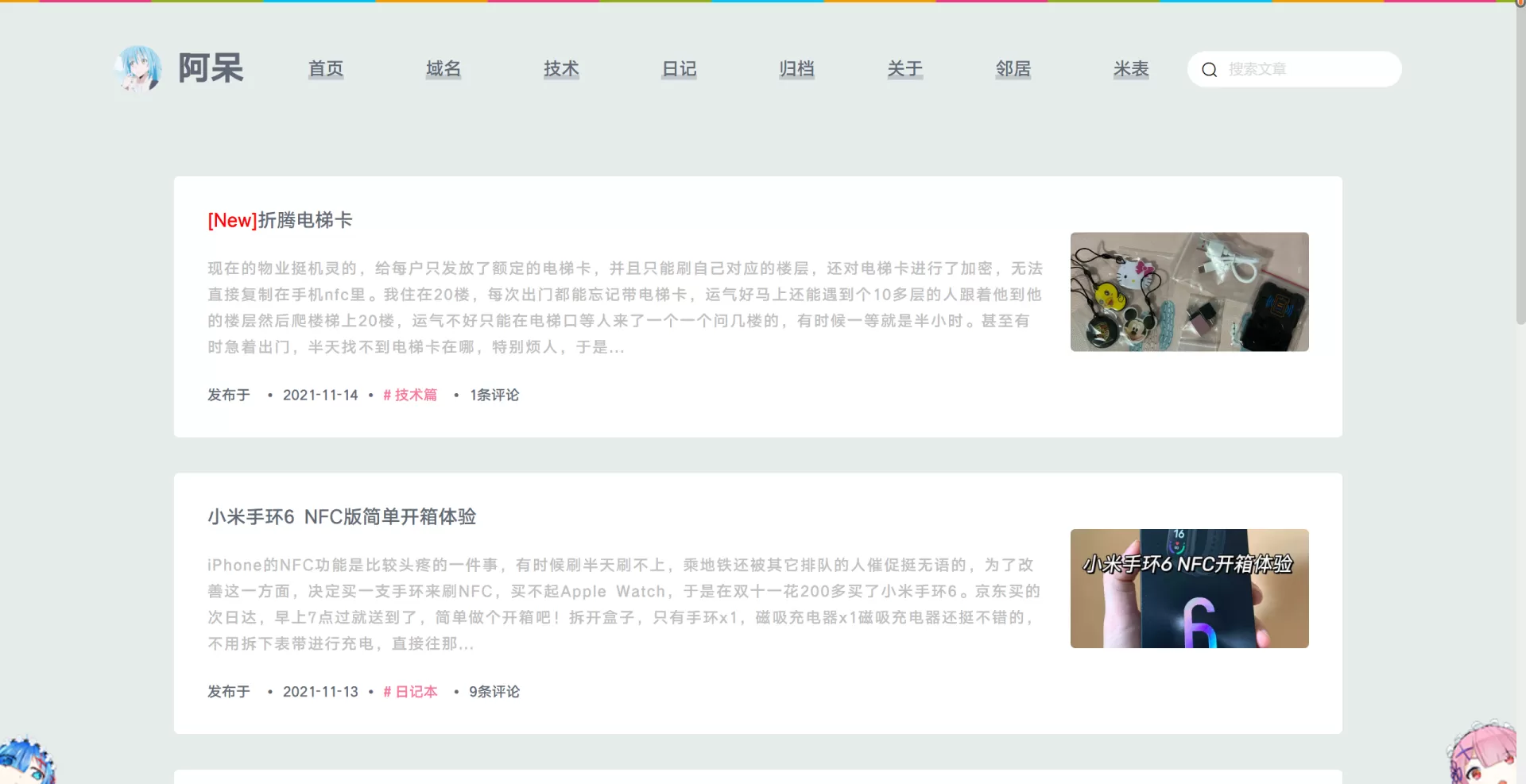
Task: Click the elevator card keychains thumbnail
Action: tap(1189, 292)
